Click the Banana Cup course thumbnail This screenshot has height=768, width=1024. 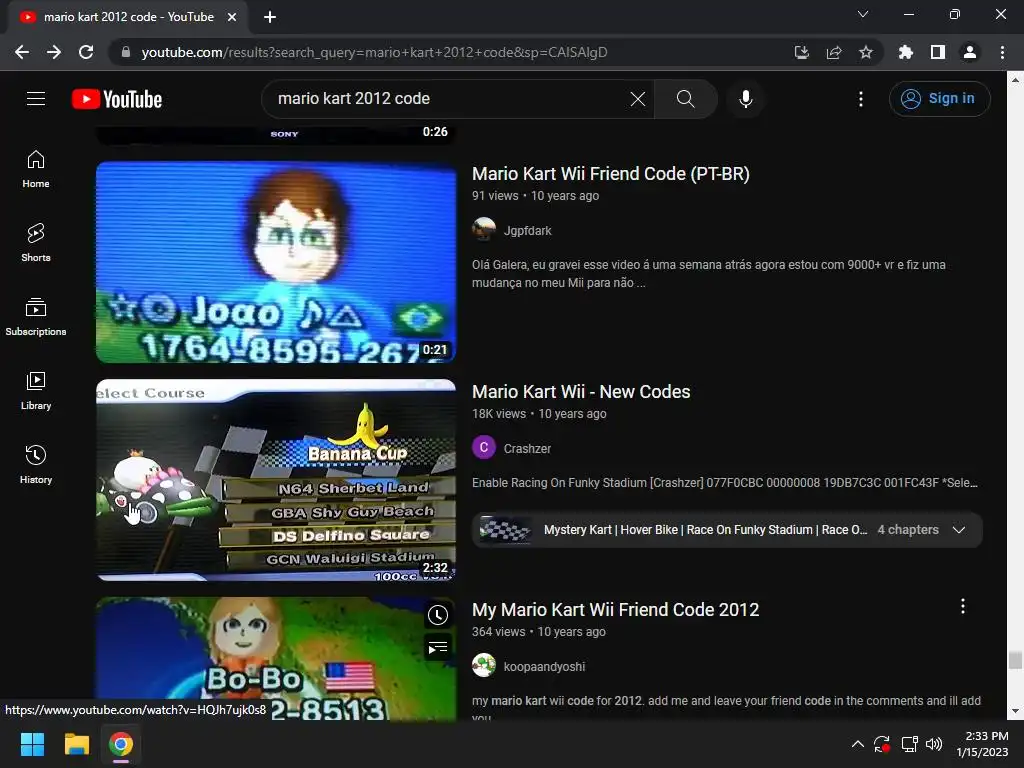click(x=276, y=480)
